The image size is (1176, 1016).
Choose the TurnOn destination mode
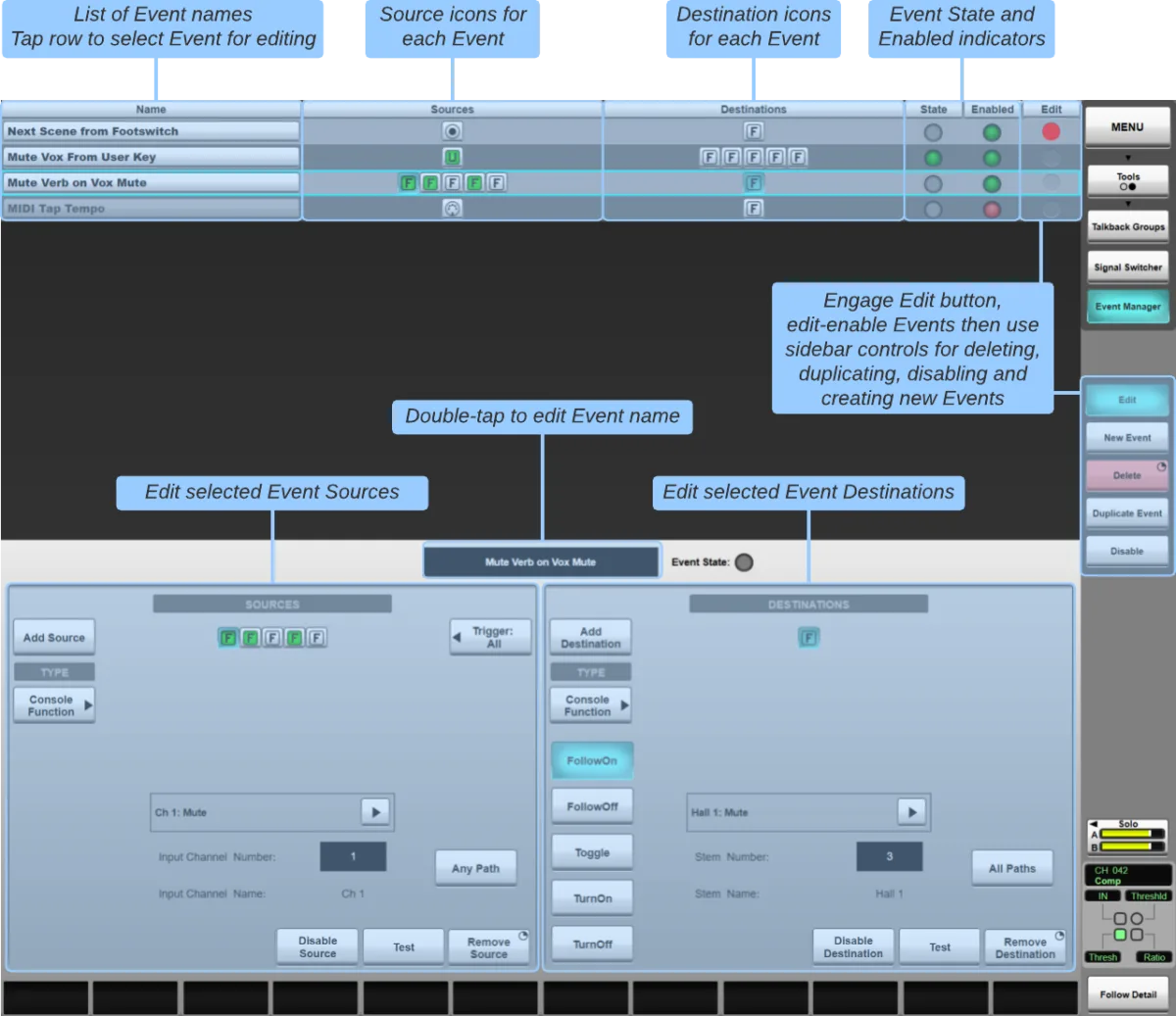tap(592, 897)
